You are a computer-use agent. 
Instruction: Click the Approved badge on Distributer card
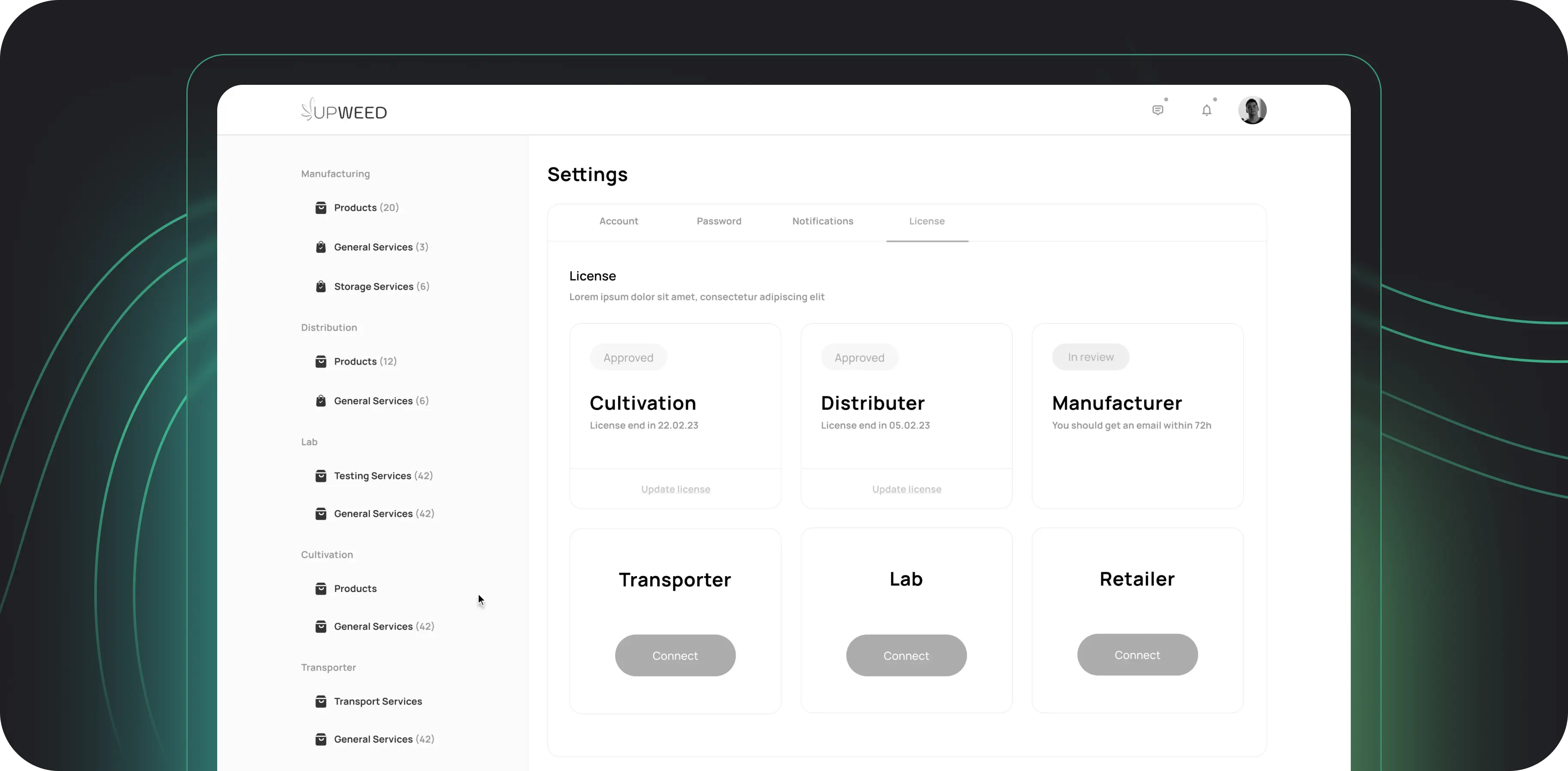859,358
